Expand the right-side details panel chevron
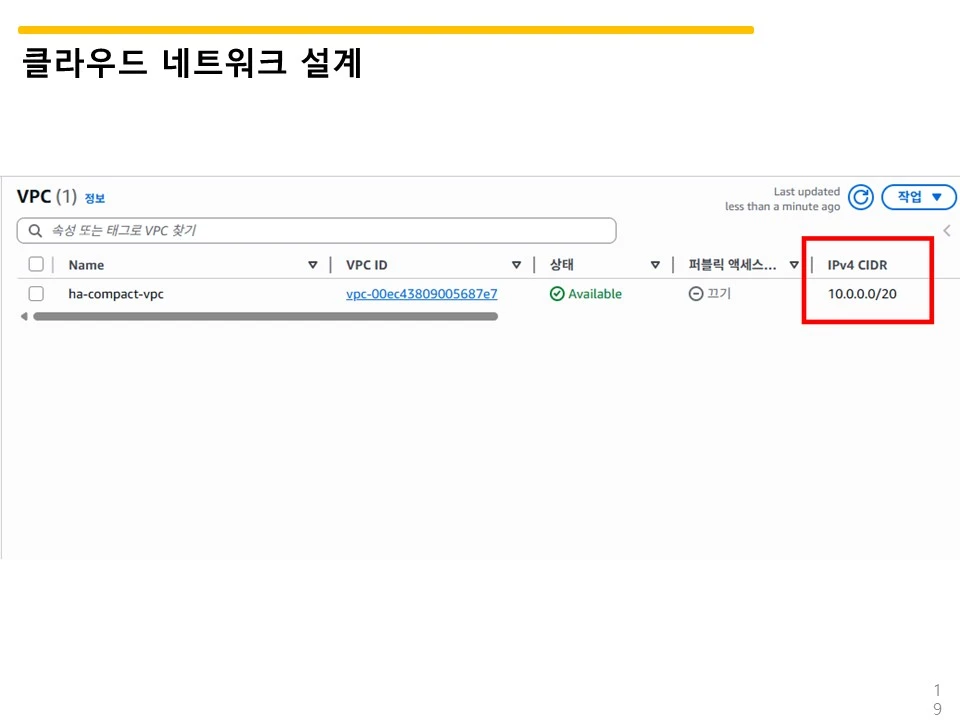Screen dimensions: 960x720 (x=947, y=230)
